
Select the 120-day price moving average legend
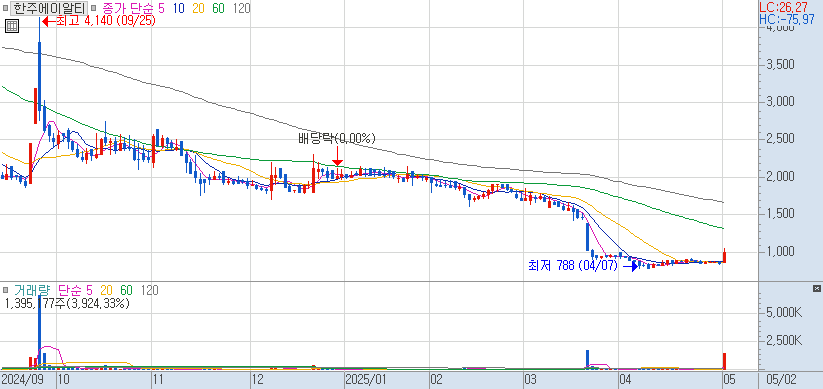click(x=241, y=8)
